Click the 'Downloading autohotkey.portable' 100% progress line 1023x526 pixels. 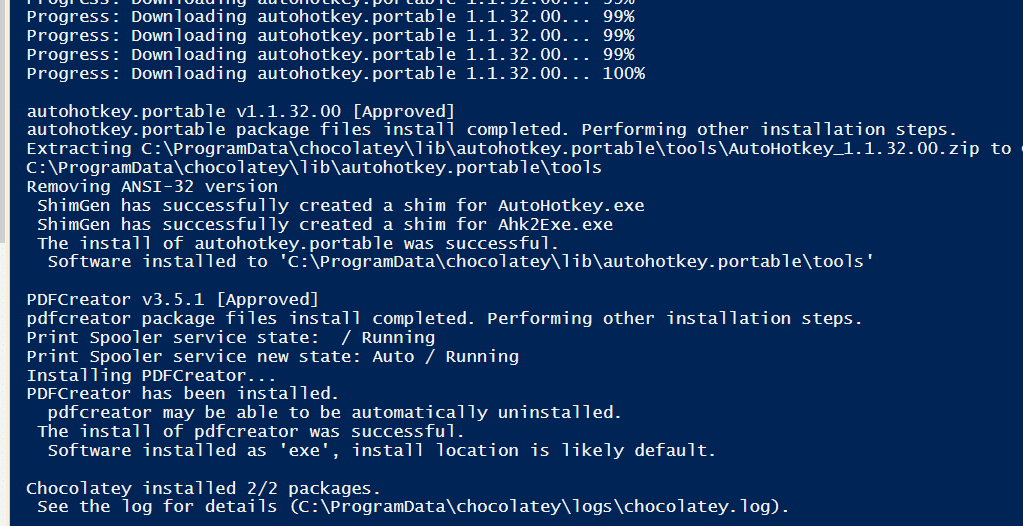pos(335,73)
